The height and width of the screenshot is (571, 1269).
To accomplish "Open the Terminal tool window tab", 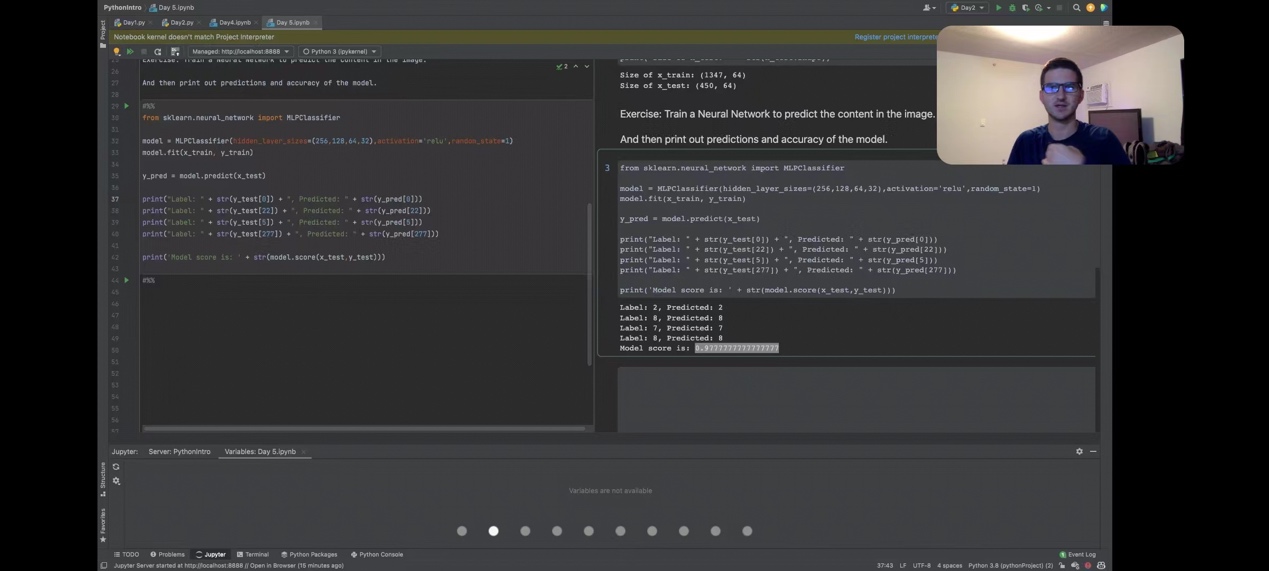I will pos(253,554).
